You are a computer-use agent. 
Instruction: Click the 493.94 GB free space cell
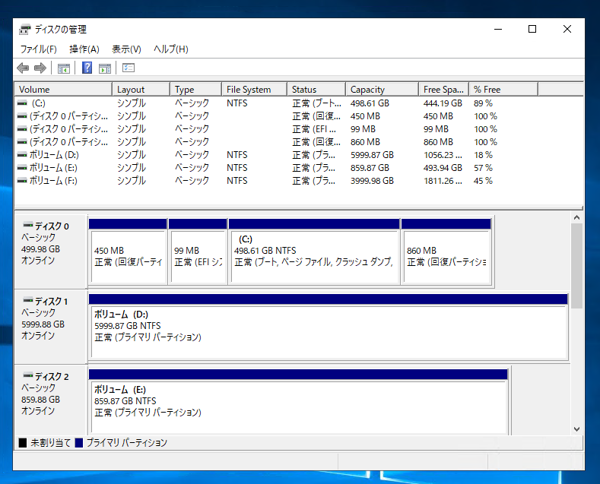[x=443, y=168]
